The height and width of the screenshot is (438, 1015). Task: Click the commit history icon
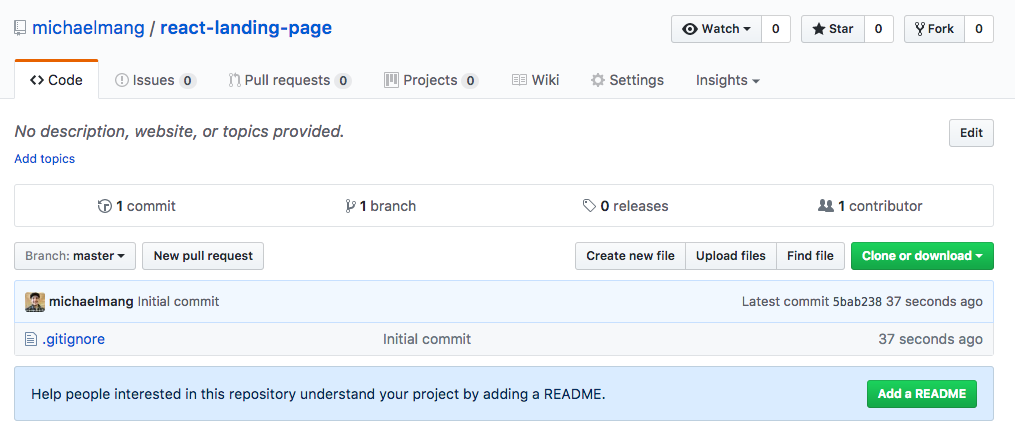click(104, 206)
